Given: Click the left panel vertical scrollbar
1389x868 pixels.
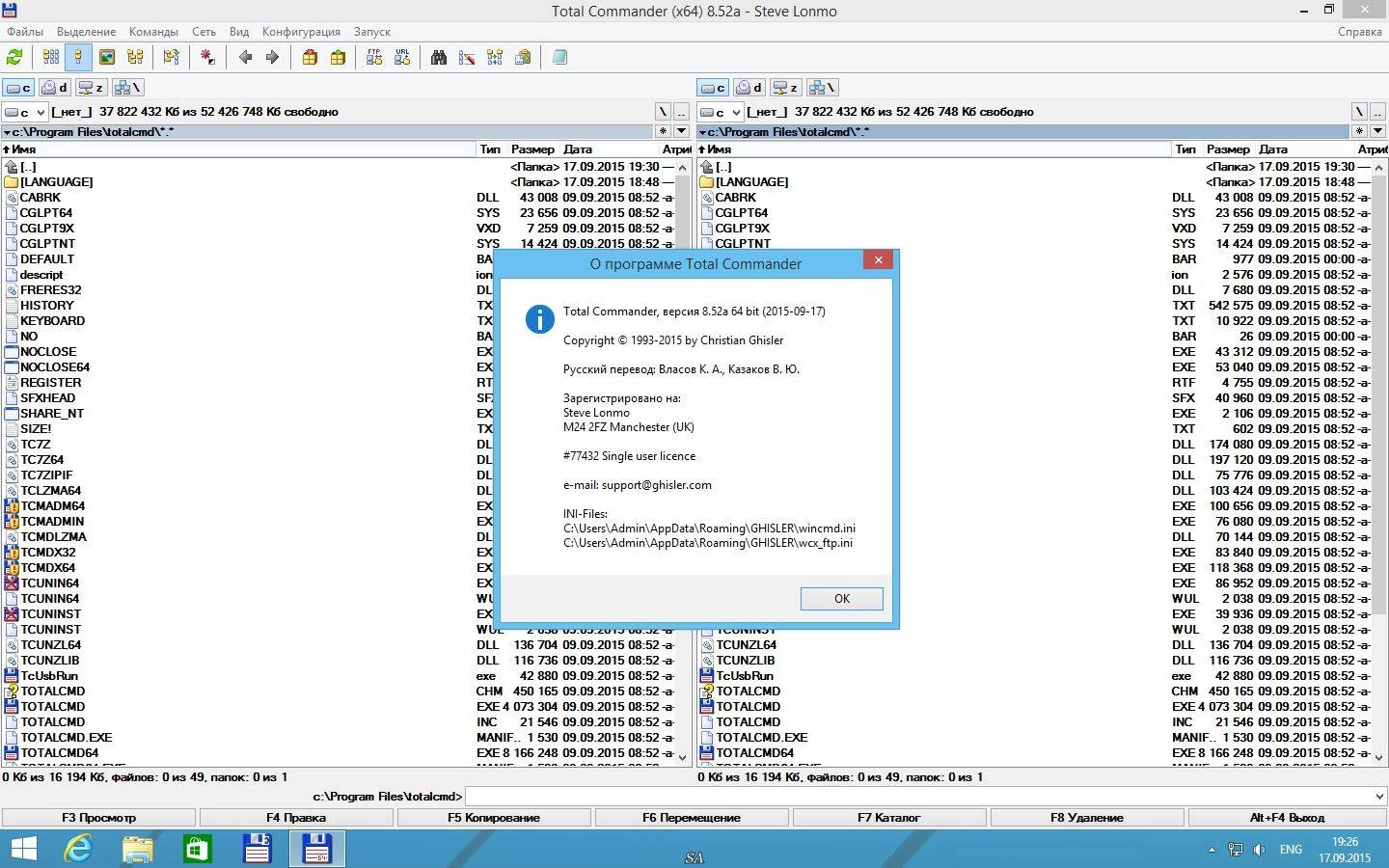Looking at the screenshot, I should pos(683,462).
